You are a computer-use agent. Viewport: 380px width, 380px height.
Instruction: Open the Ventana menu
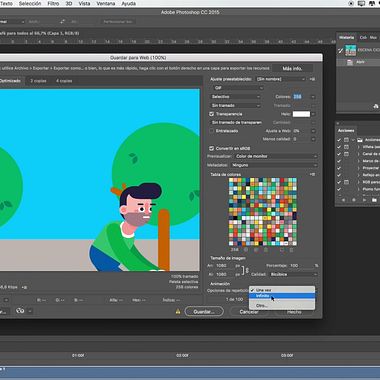click(x=106, y=3)
